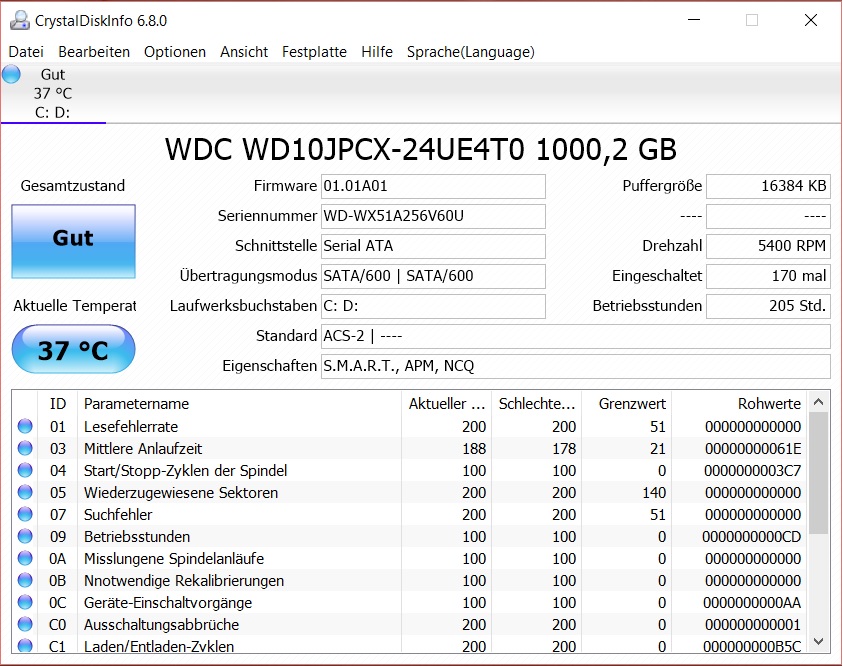
Task: Click status orb of Misslungene Spindelanläufe row
Action: click(25, 558)
